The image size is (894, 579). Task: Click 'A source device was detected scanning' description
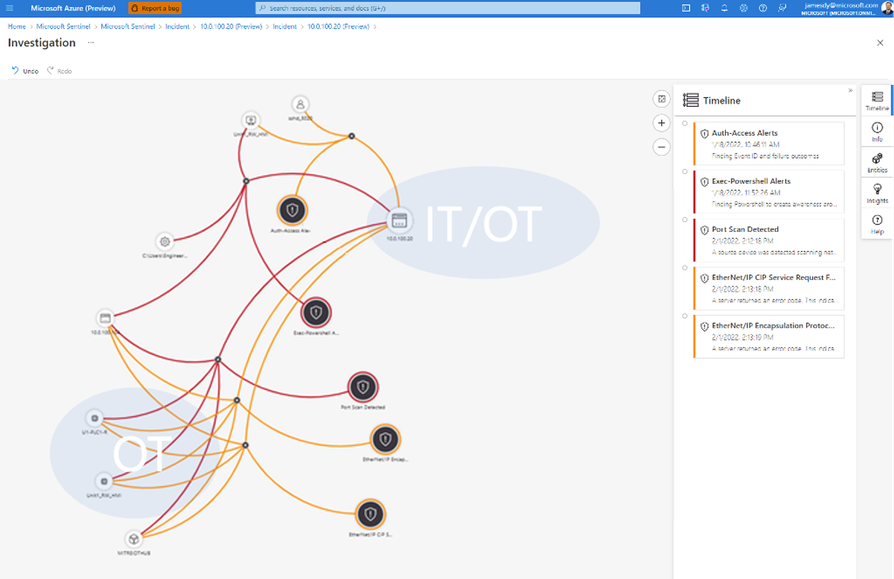tap(774, 252)
